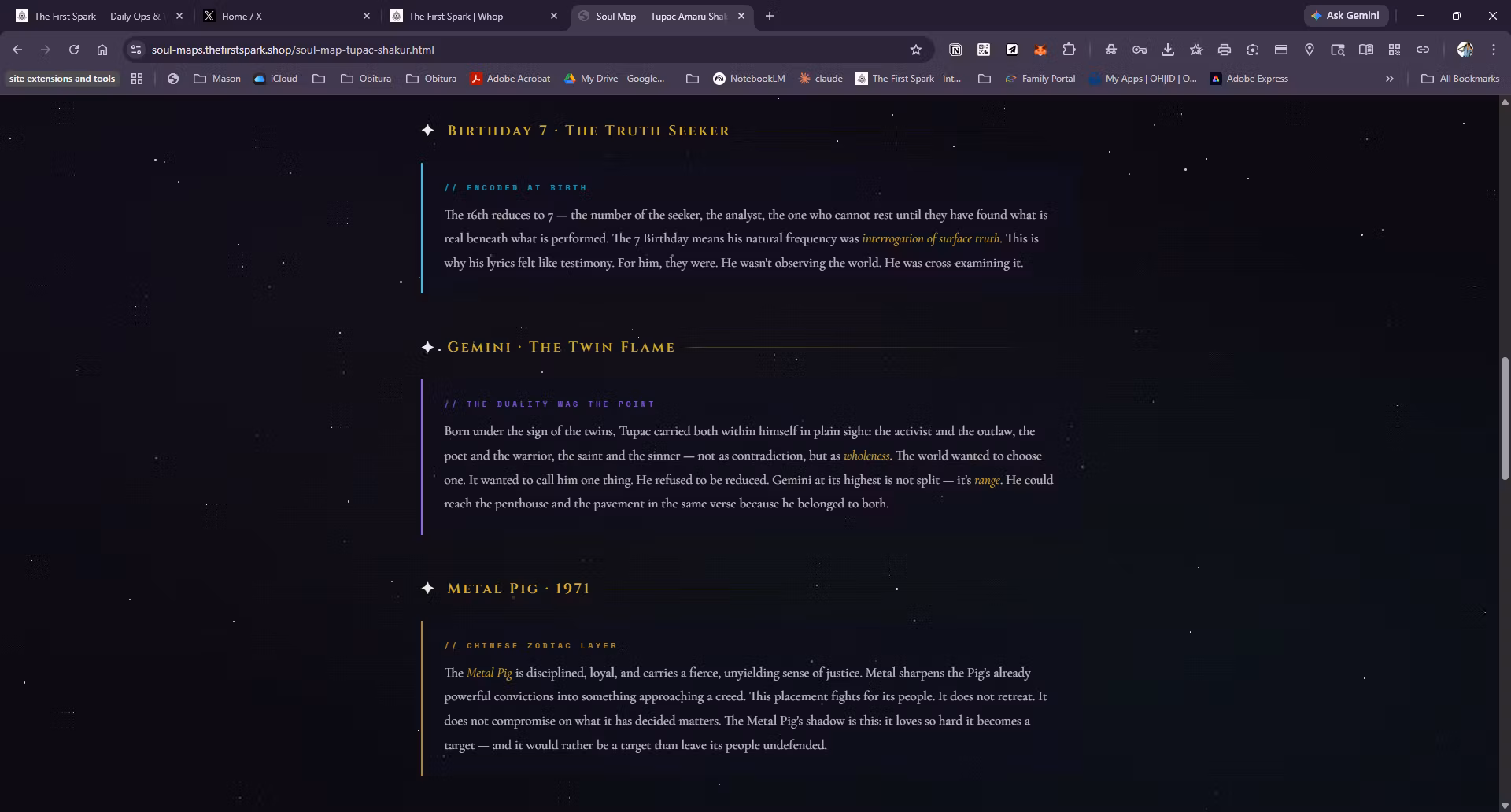Click the globe bookmark icon

pyautogui.click(x=173, y=79)
